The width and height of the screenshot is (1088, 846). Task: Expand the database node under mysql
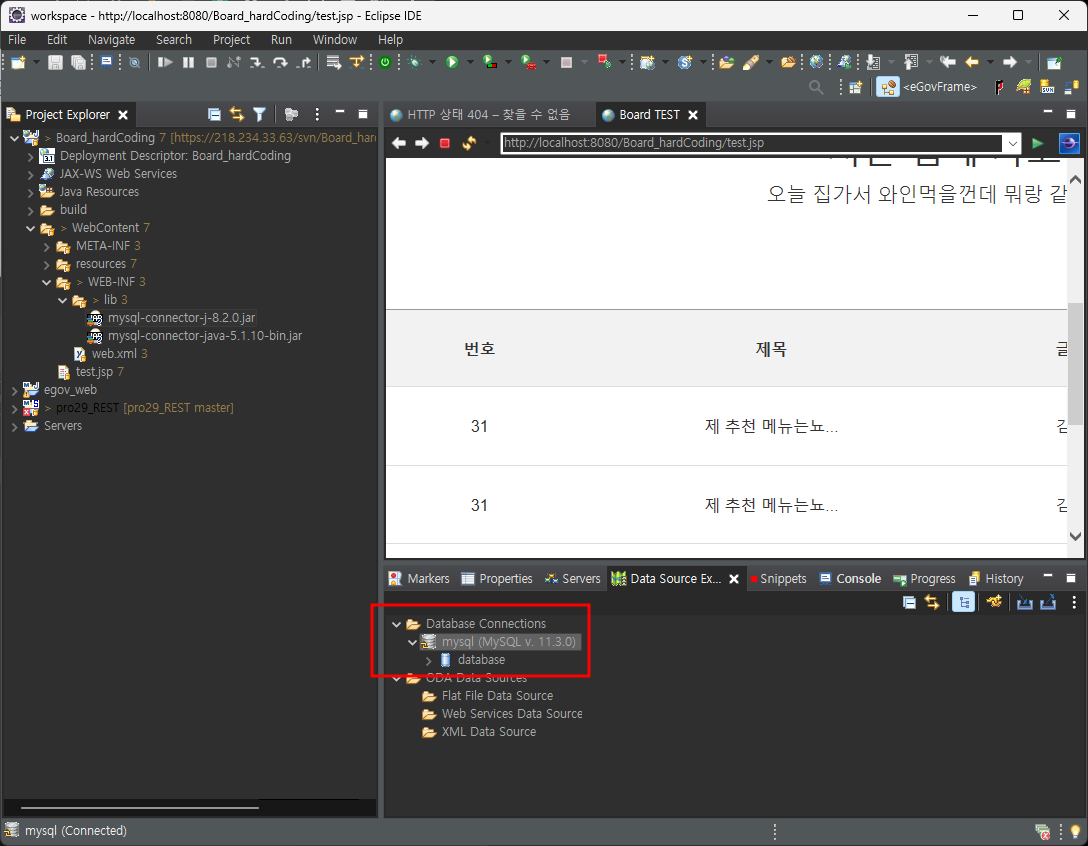tap(429, 661)
